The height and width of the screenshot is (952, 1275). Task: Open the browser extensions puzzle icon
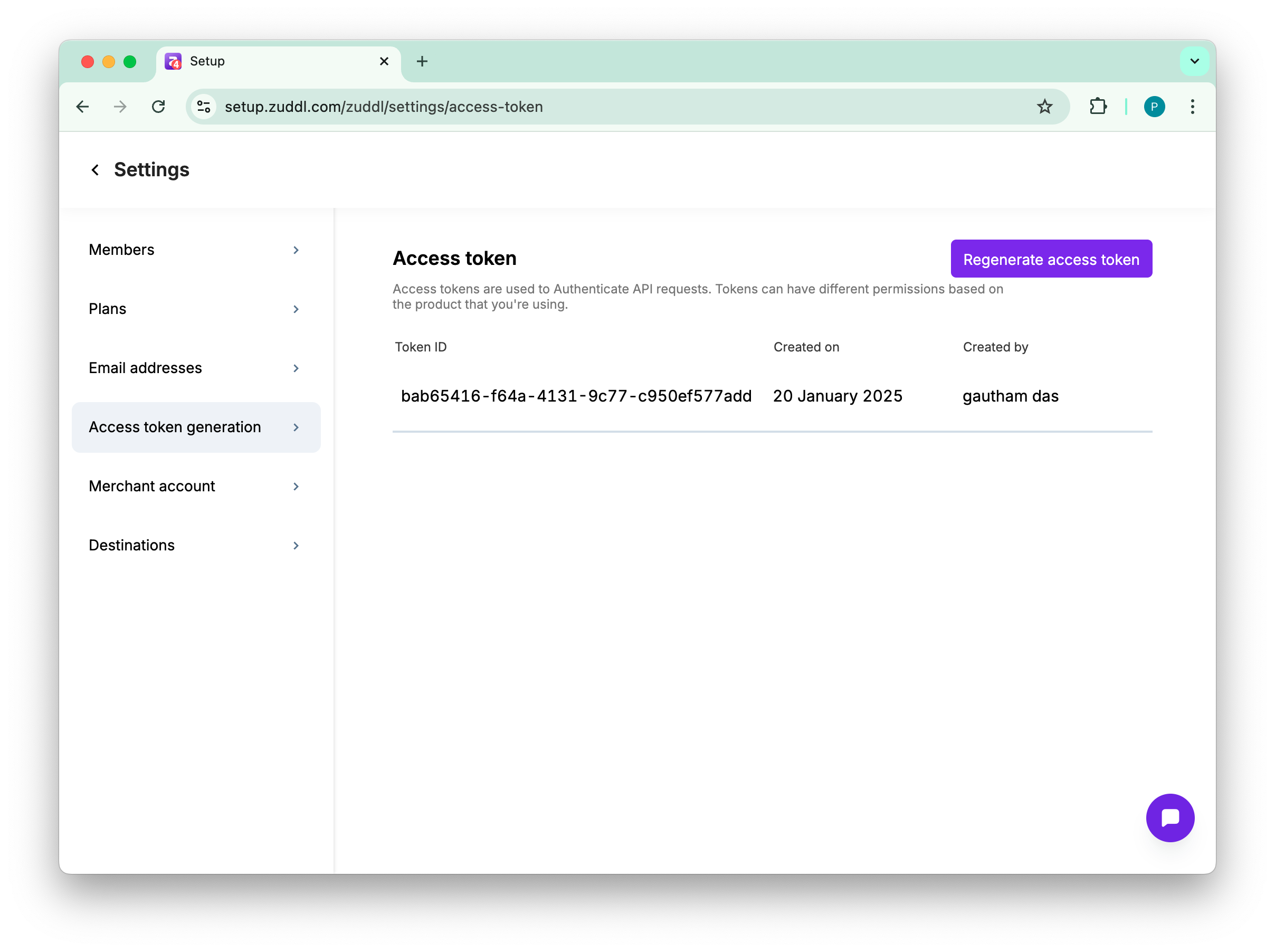tap(1098, 107)
